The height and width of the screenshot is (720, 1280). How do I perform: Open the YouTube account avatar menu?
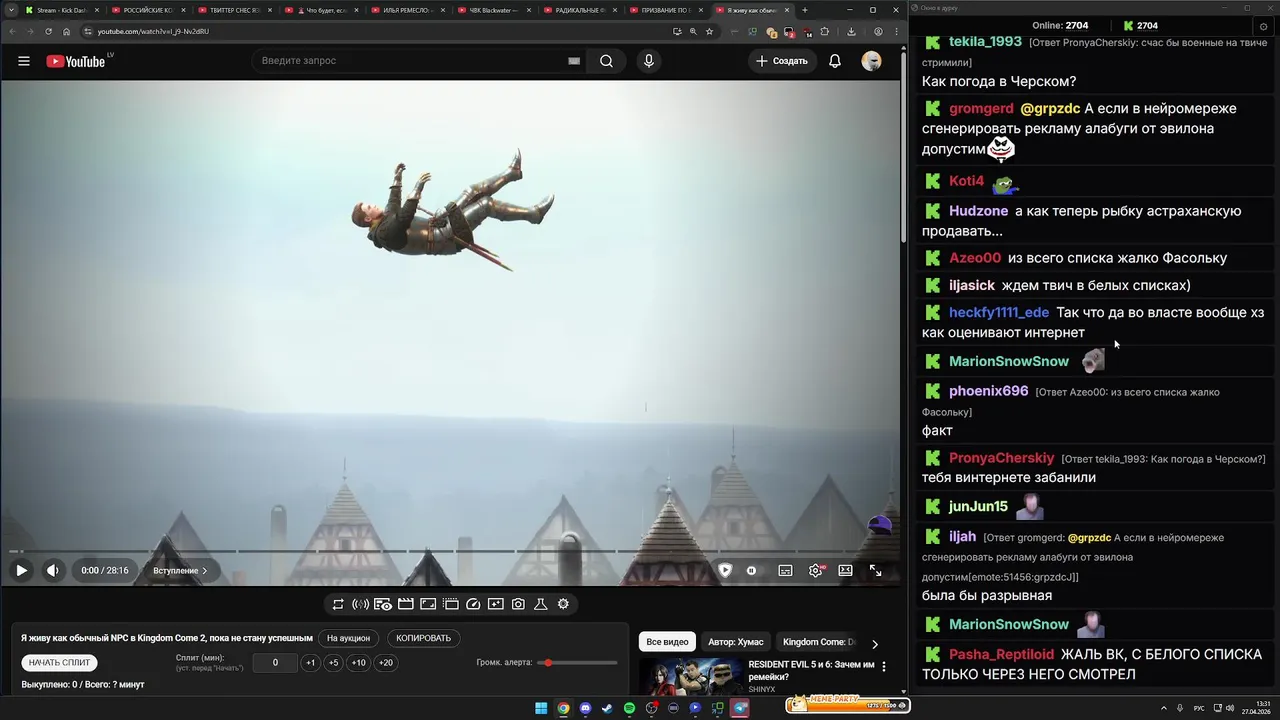tap(872, 61)
